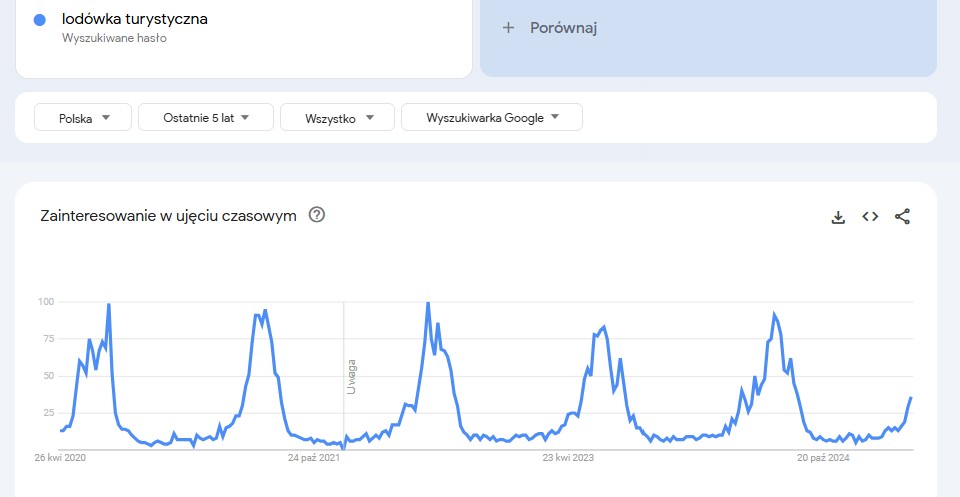Expand the Ostatnie 5 lat time range dropdown
This screenshot has width=960, height=497.
[206, 118]
